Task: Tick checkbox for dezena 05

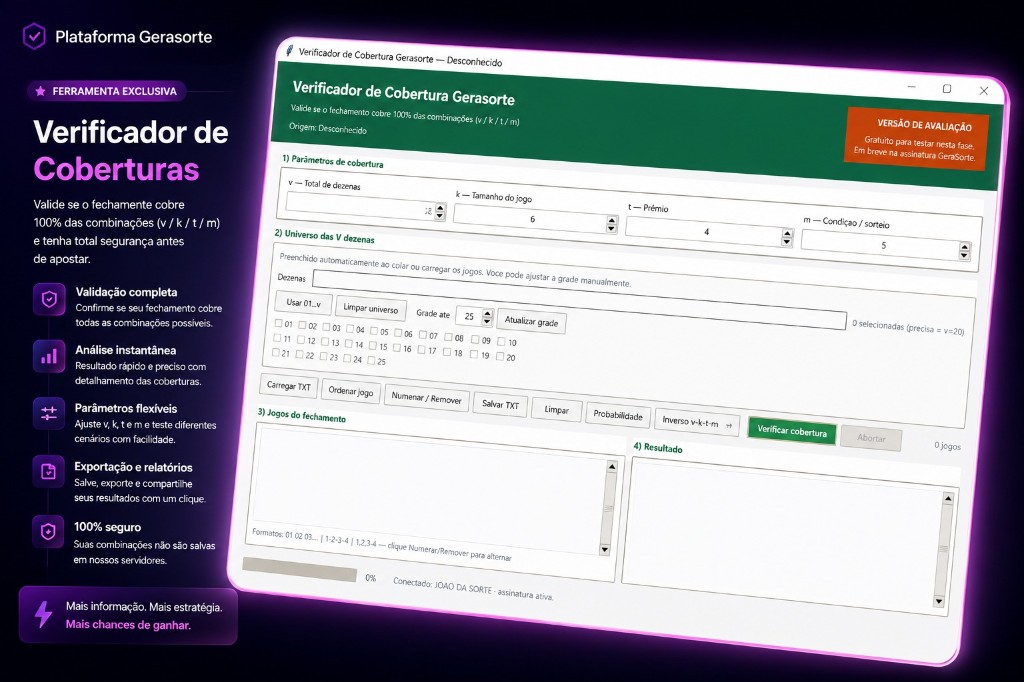Action: 374,331
